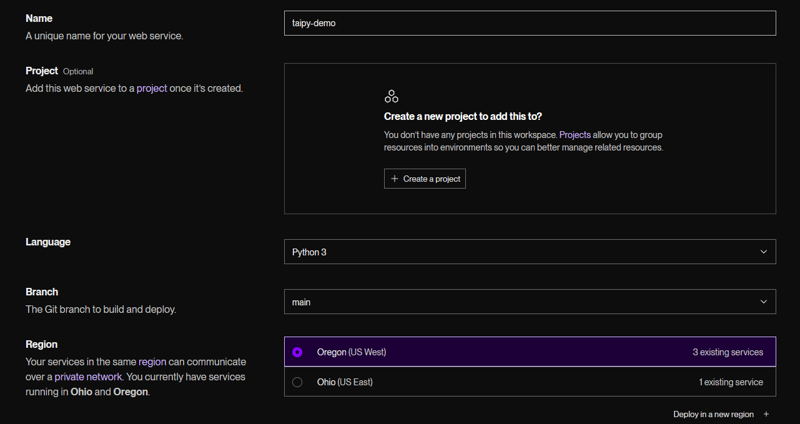
Task: Click the '3 existing services' label on Oregon row
Action: coord(727,352)
